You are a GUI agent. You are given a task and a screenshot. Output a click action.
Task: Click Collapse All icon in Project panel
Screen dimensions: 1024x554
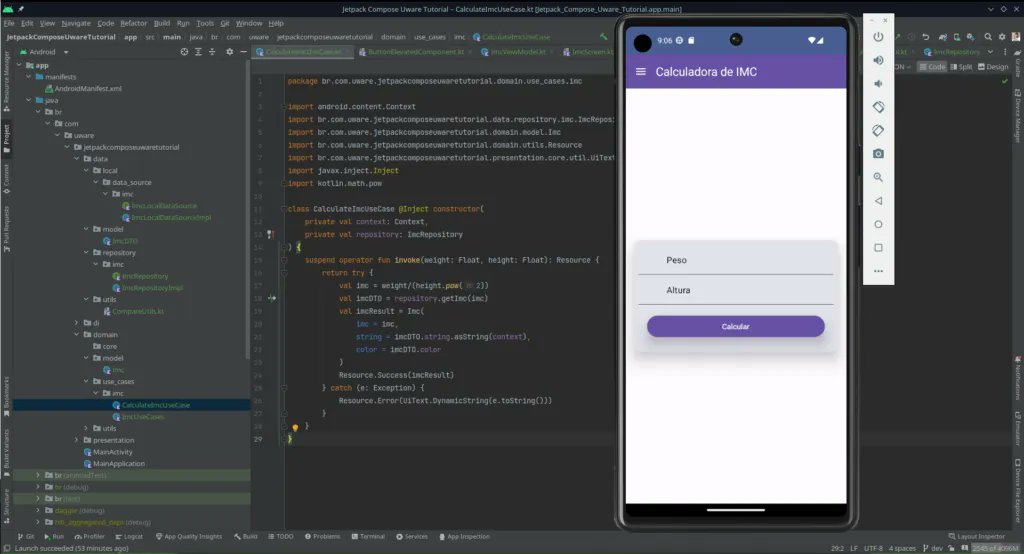point(212,52)
